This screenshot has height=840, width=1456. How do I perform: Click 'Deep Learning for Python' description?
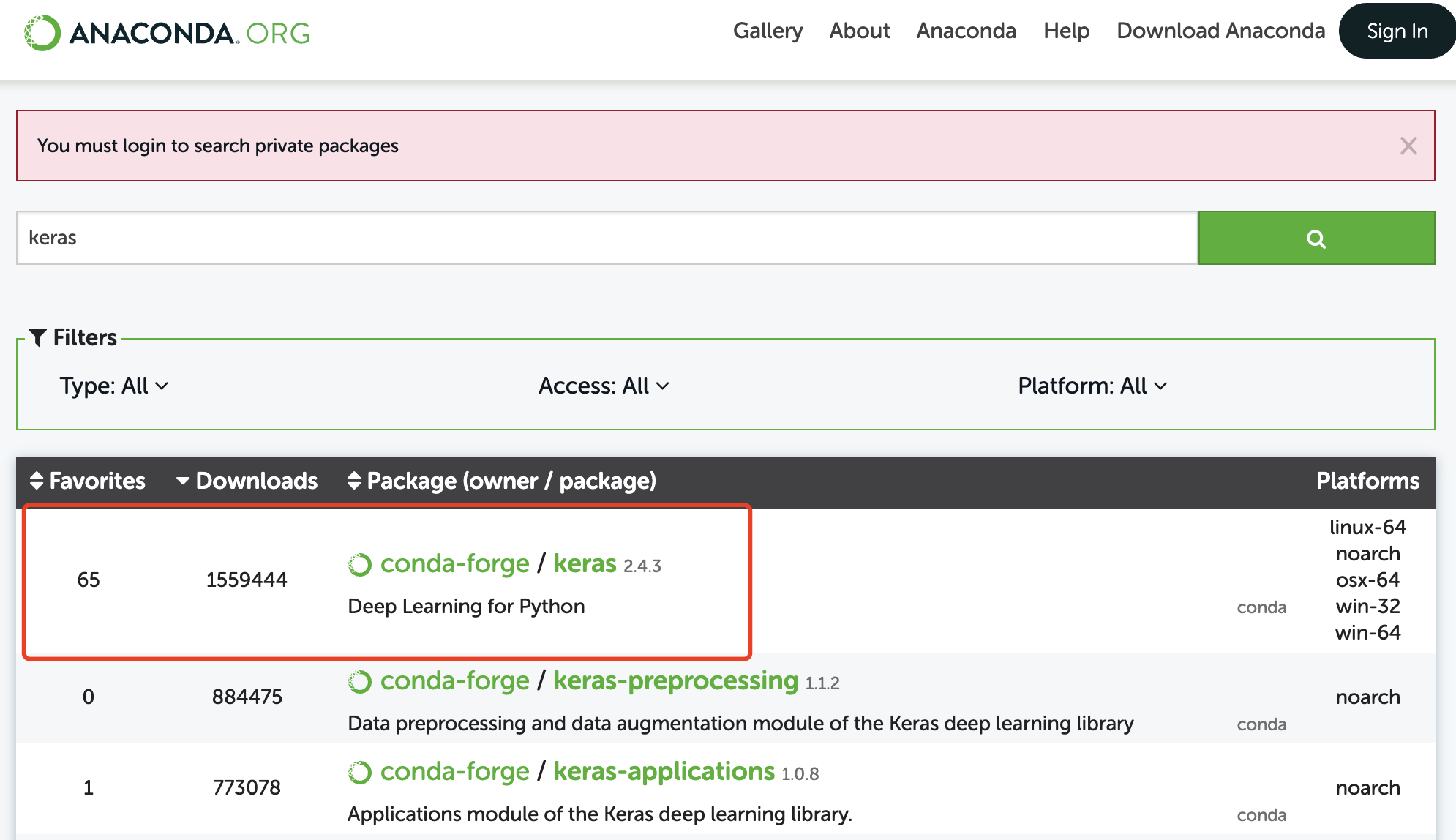pyautogui.click(x=466, y=607)
